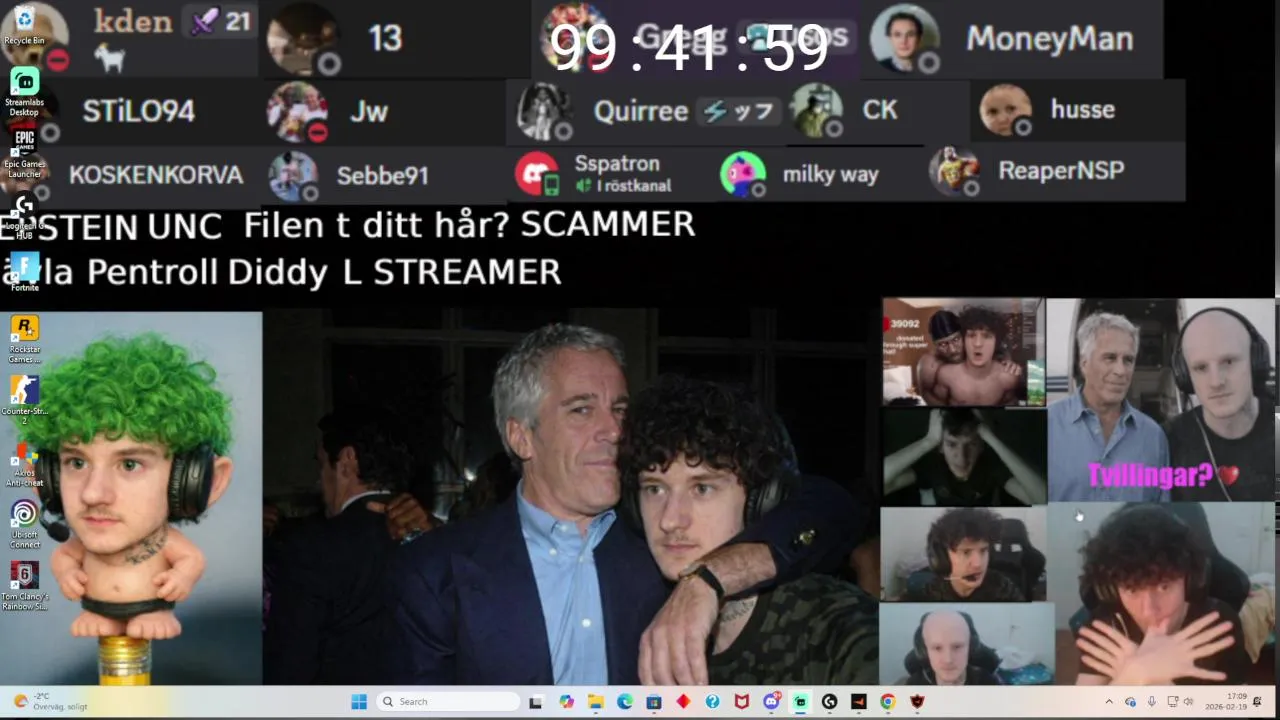
Task: Open the notification bell in the tray
Action: pos(1257,702)
